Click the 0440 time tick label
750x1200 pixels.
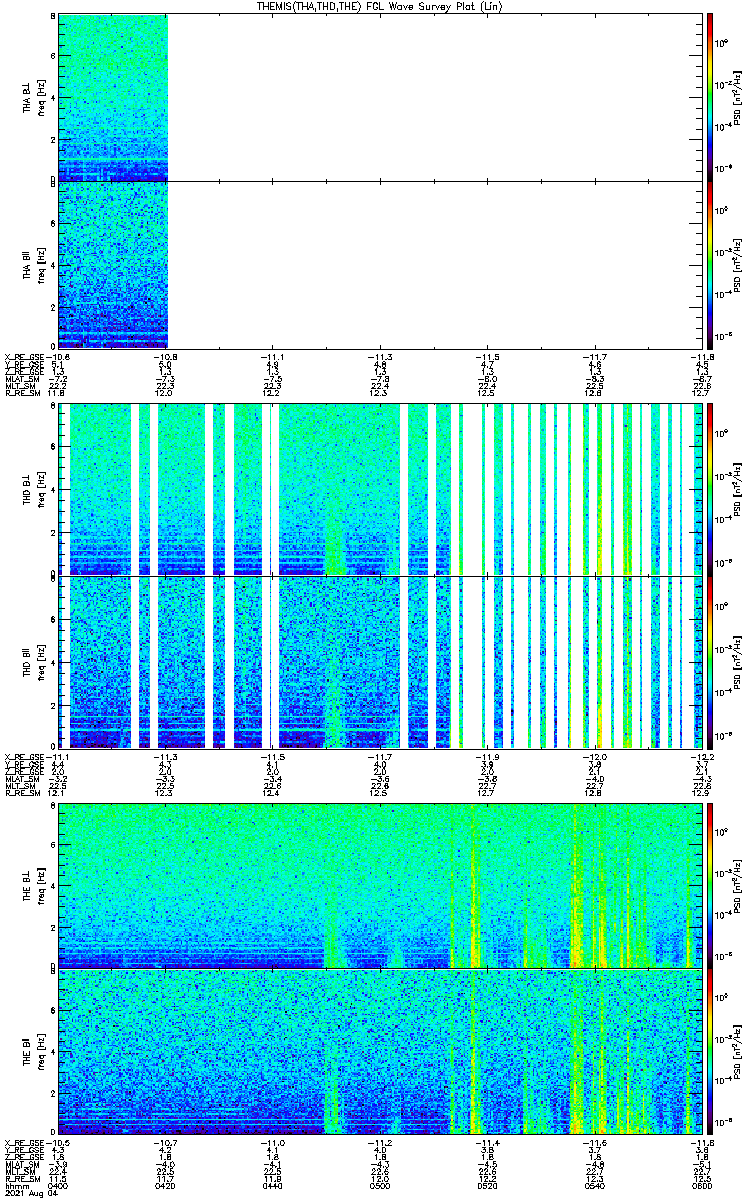[273, 1184]
